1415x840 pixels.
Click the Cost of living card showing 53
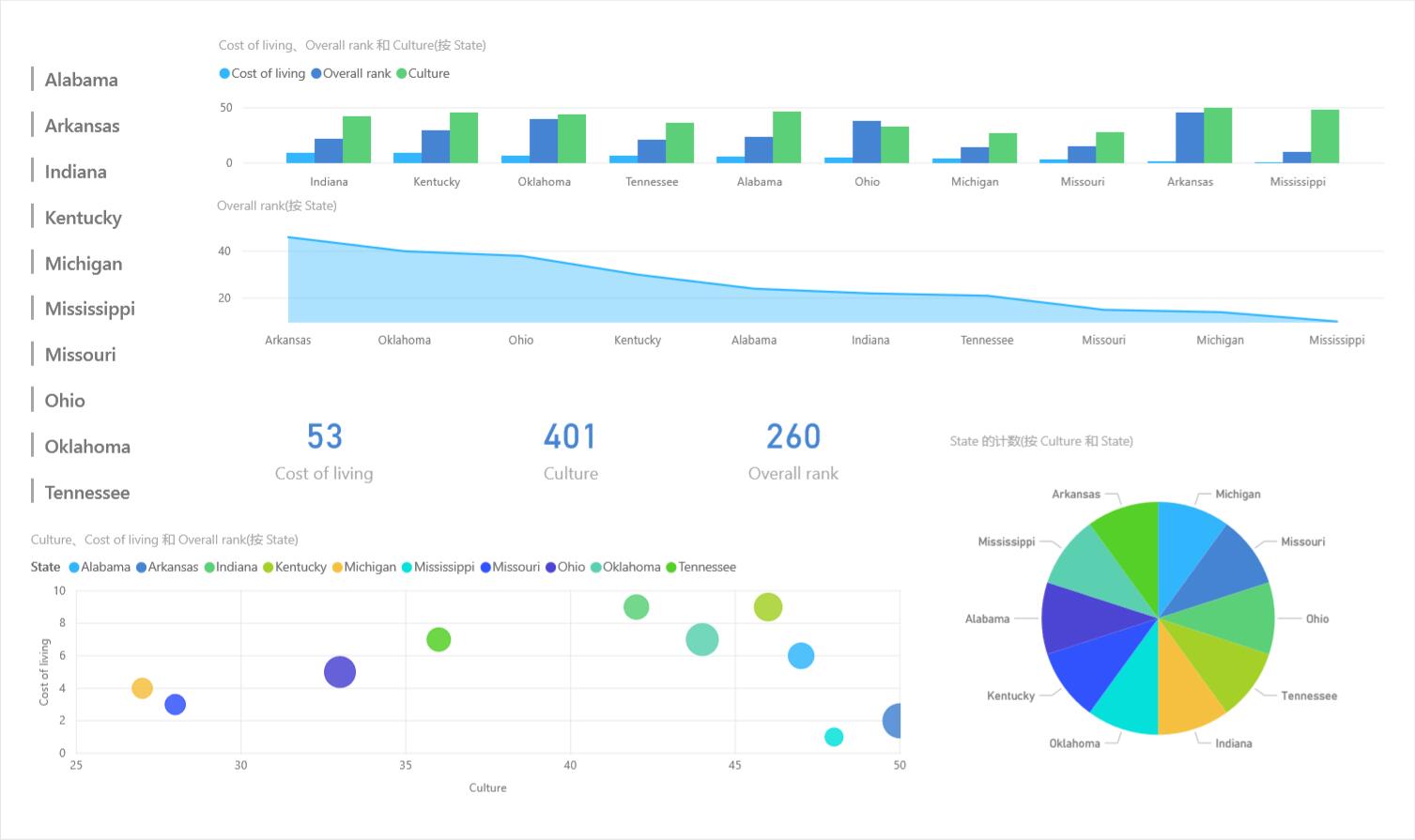[x=324, y=451]
